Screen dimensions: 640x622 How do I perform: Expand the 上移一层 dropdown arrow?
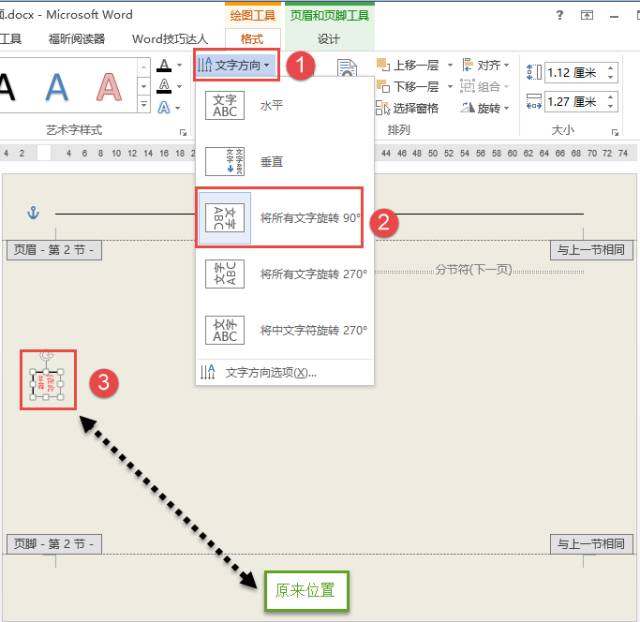(x=450, y=65)
